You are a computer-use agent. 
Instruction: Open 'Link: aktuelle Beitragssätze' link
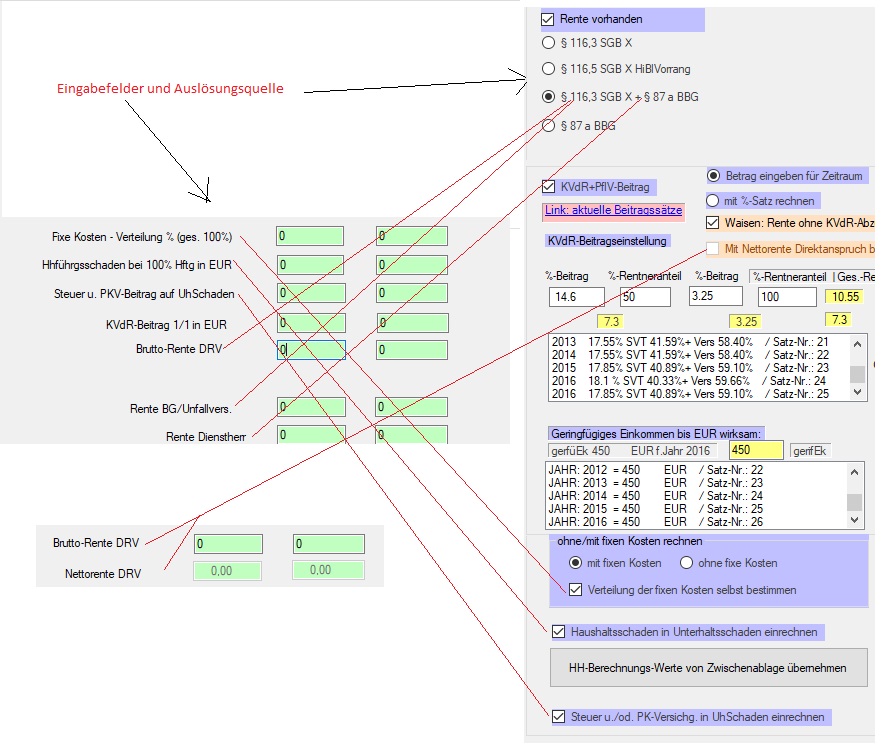(612, 211)
